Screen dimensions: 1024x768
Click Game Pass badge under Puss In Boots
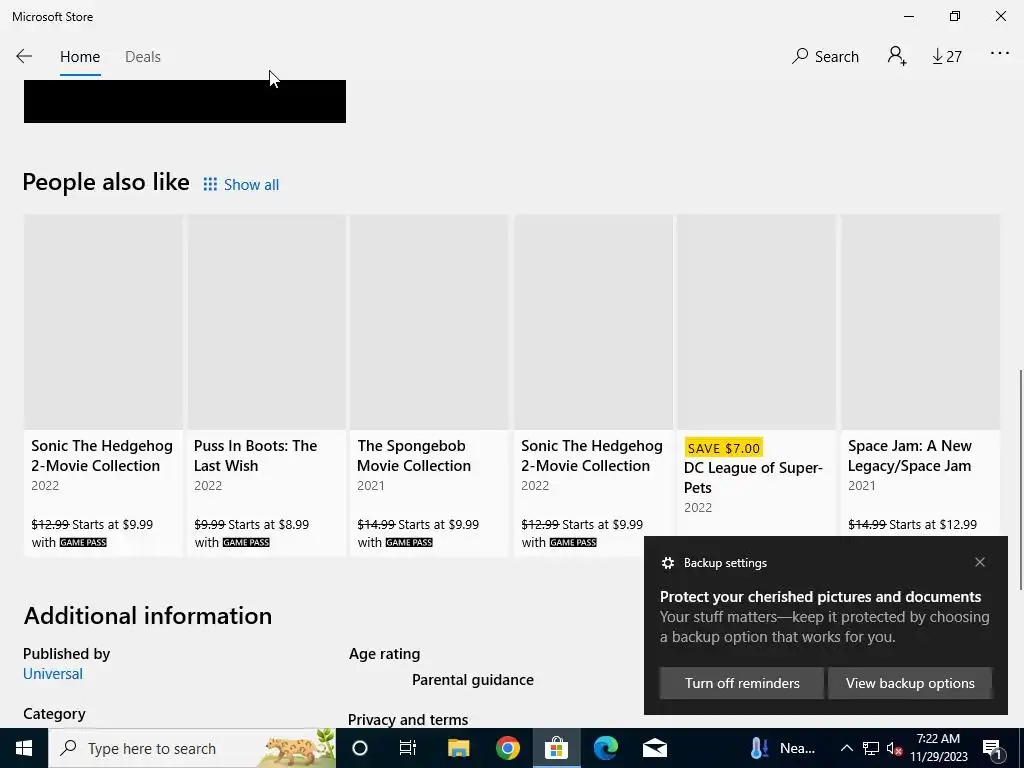(x=246, y=542)
